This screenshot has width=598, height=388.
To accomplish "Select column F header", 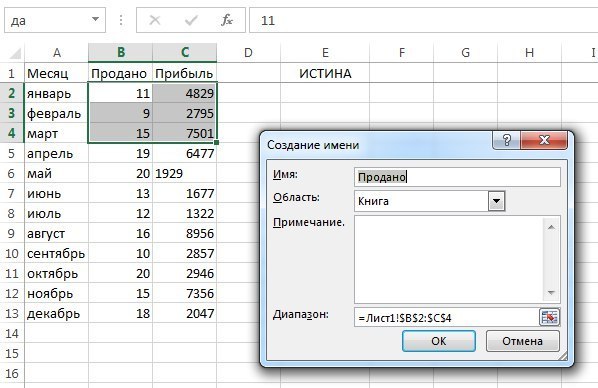I will coord(402,53).
